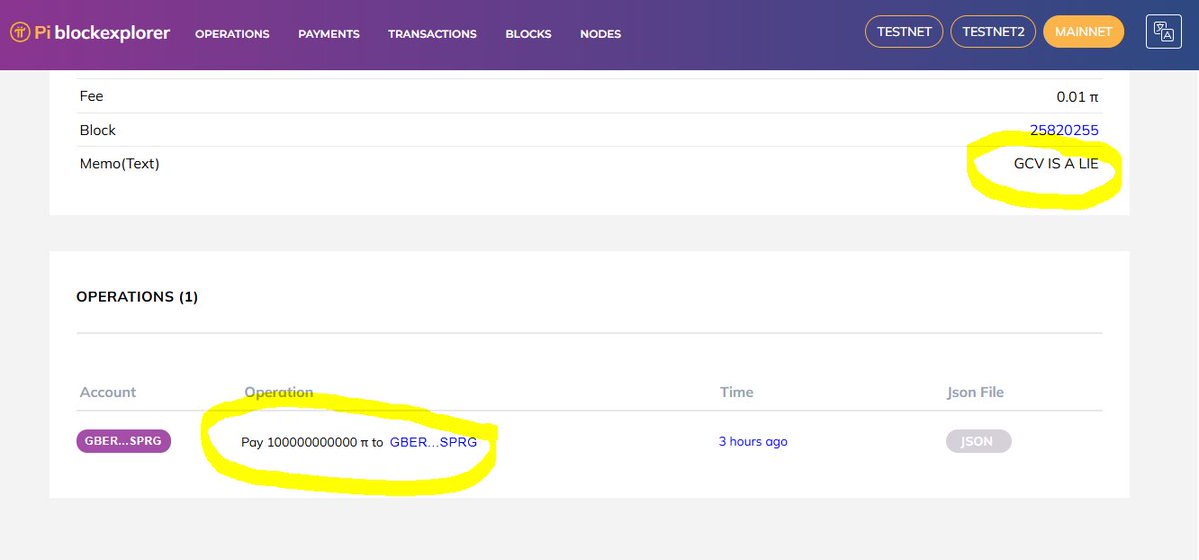1199x560 pixels.
Task: Click the 'Json File' column header
Action: pos(975,392)
